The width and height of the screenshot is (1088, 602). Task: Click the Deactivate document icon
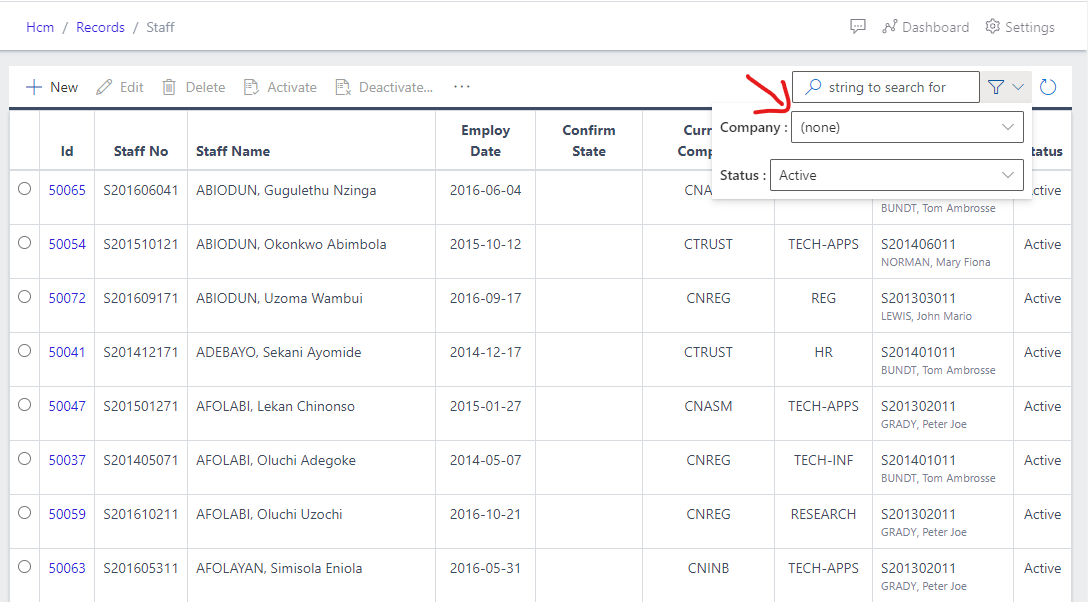(x=343, y=87)
